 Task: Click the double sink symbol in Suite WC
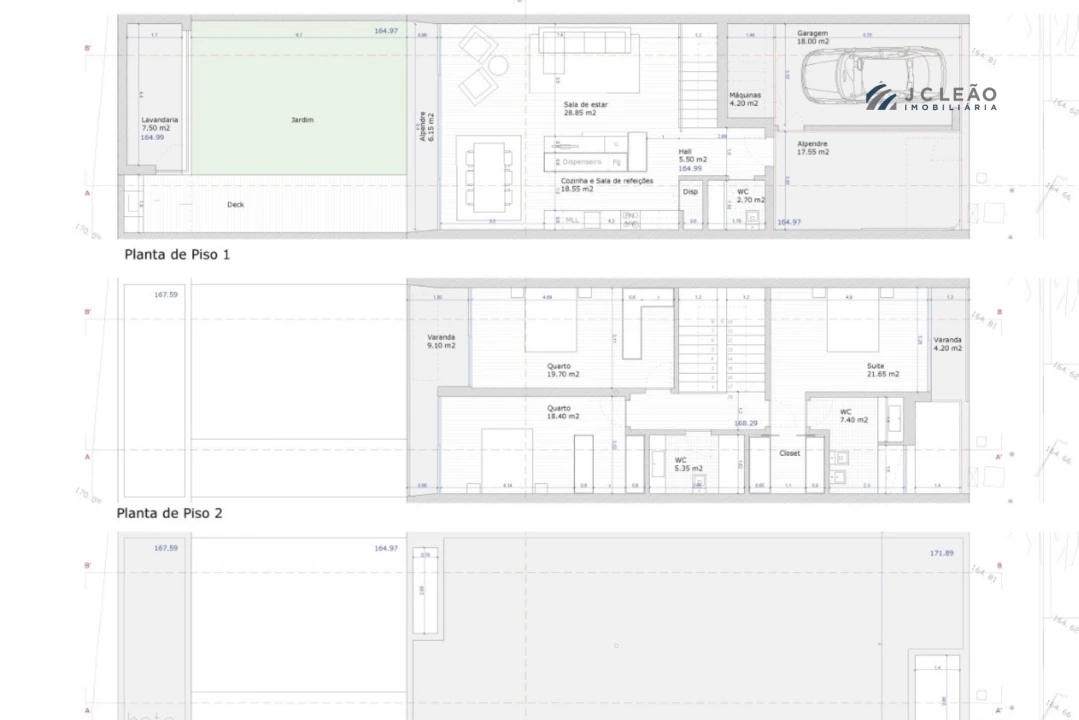click(839, 467)
